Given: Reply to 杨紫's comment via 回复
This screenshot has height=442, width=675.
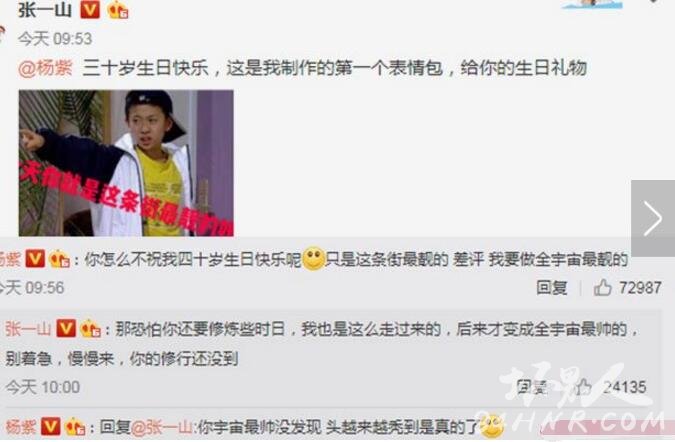Looking at the screenshot, I should click(x=552, y=287).
